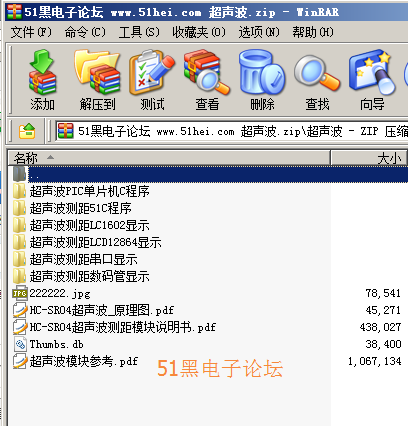Screen dimensions: 408x426
Task: Select file name 222222.jpg
Action: click(x=60, y=293)
